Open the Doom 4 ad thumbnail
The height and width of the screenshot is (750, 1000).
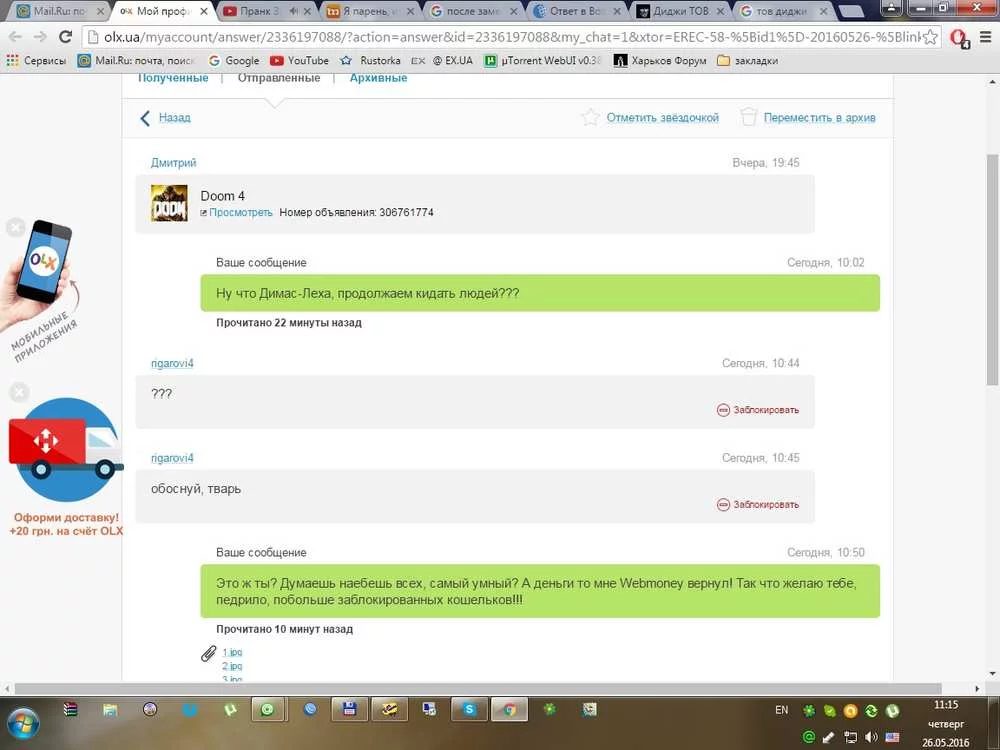tap(169, 203)
